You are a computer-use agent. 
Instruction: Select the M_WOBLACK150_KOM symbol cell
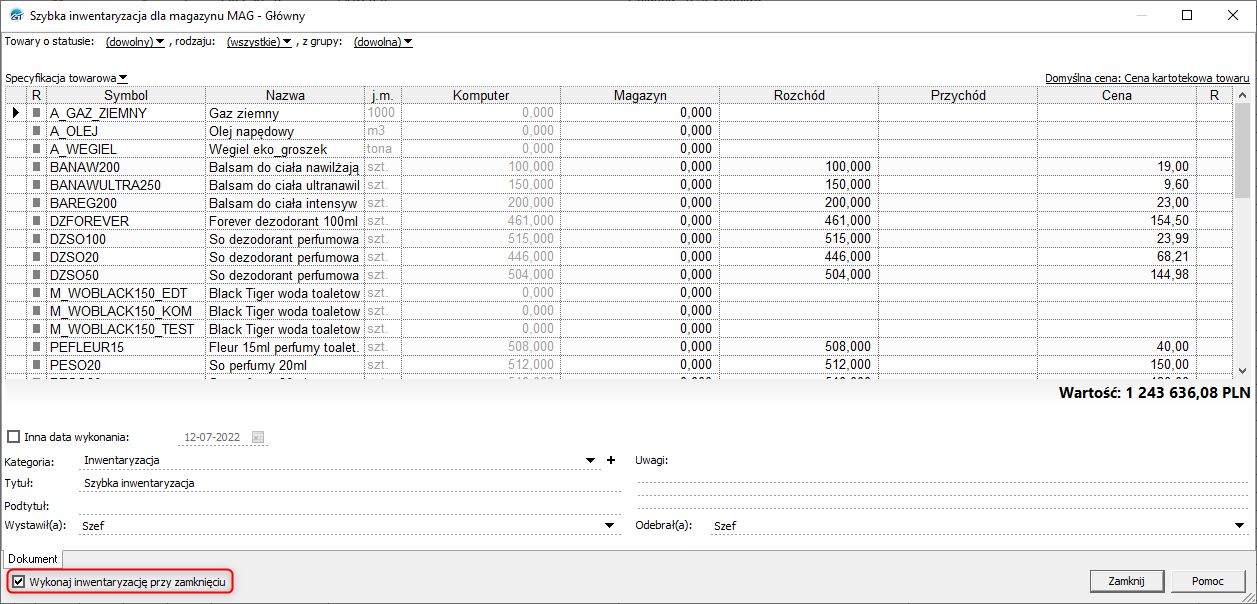tap(126, 311)
